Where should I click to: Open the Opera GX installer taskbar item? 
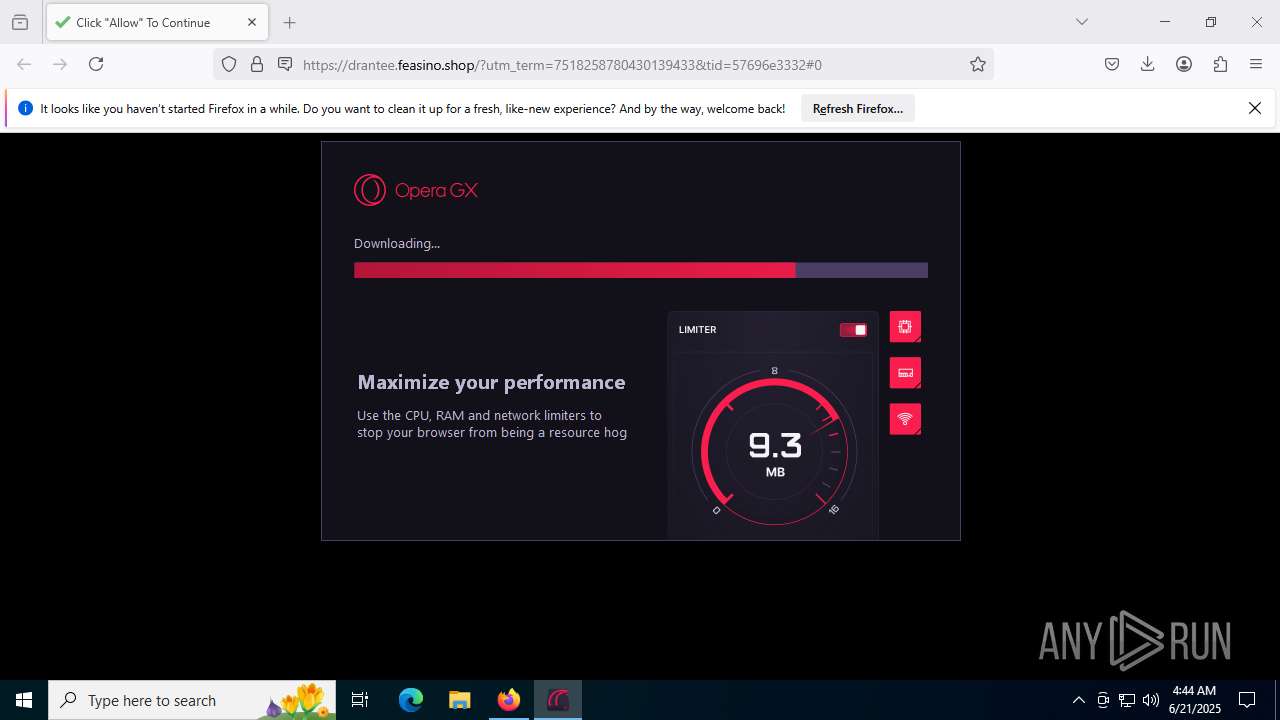pyautogui.click(x=558, y=700)
